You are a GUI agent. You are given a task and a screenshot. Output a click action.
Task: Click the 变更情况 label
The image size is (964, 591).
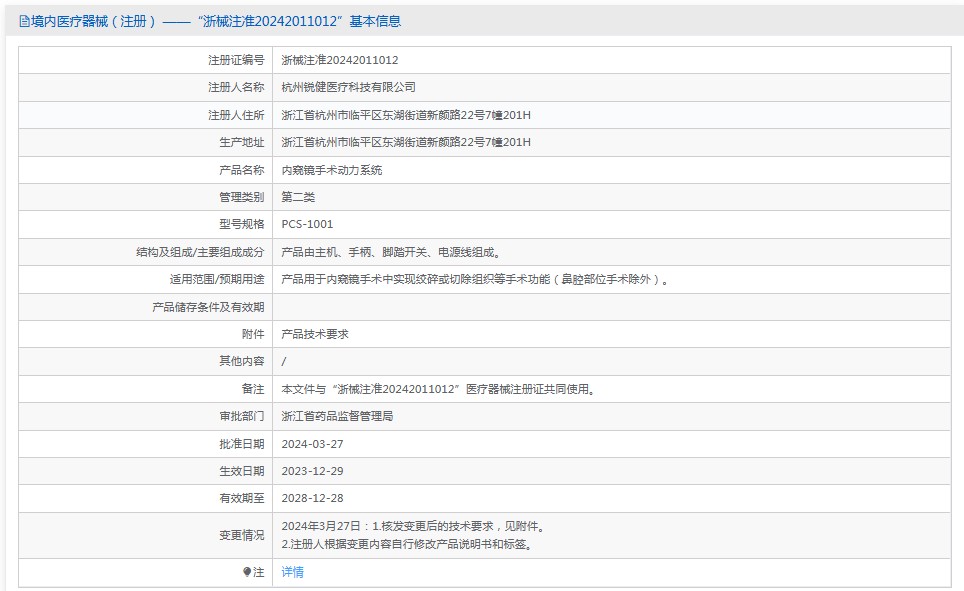[x=242, y=536]
